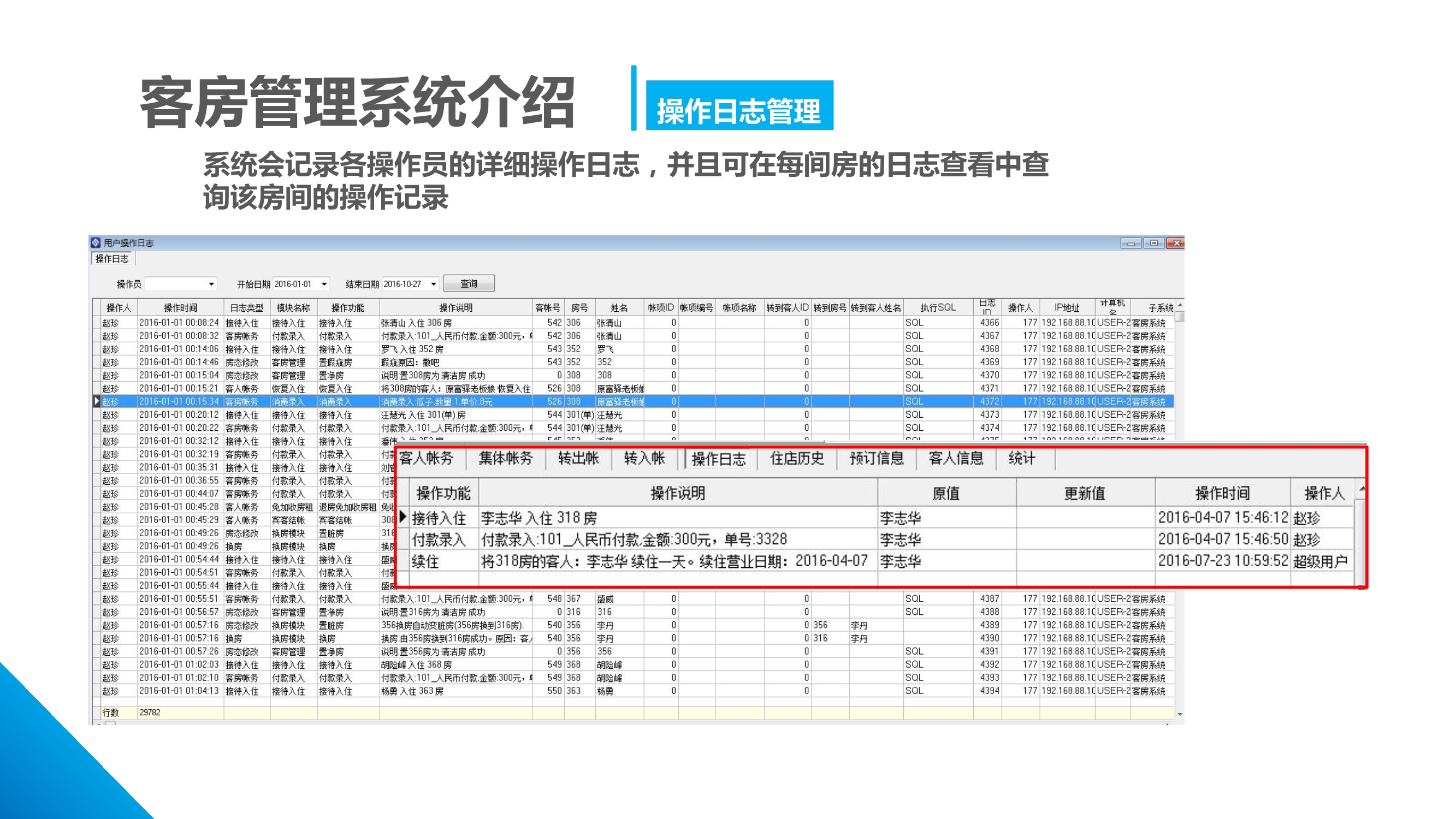Click the scroll-up arrow of main grid
Viewport: 1456px width, 819px height.
click(1180, 306)
